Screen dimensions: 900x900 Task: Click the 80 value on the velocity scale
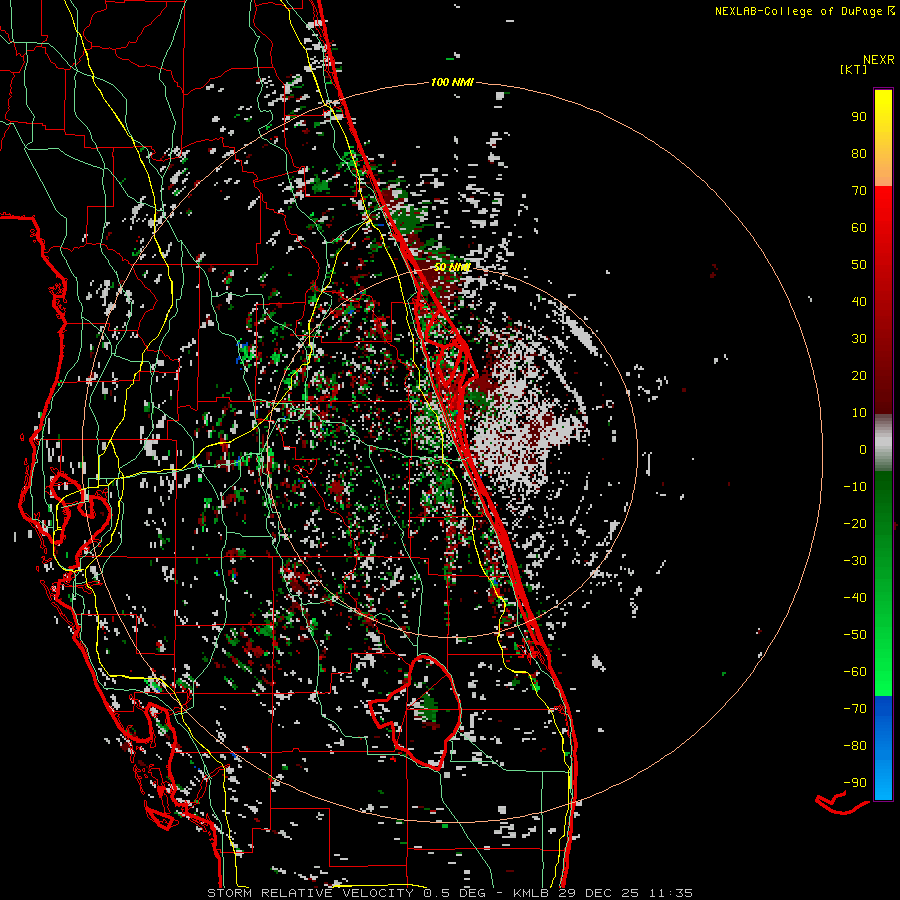click(x=859, y=154)
